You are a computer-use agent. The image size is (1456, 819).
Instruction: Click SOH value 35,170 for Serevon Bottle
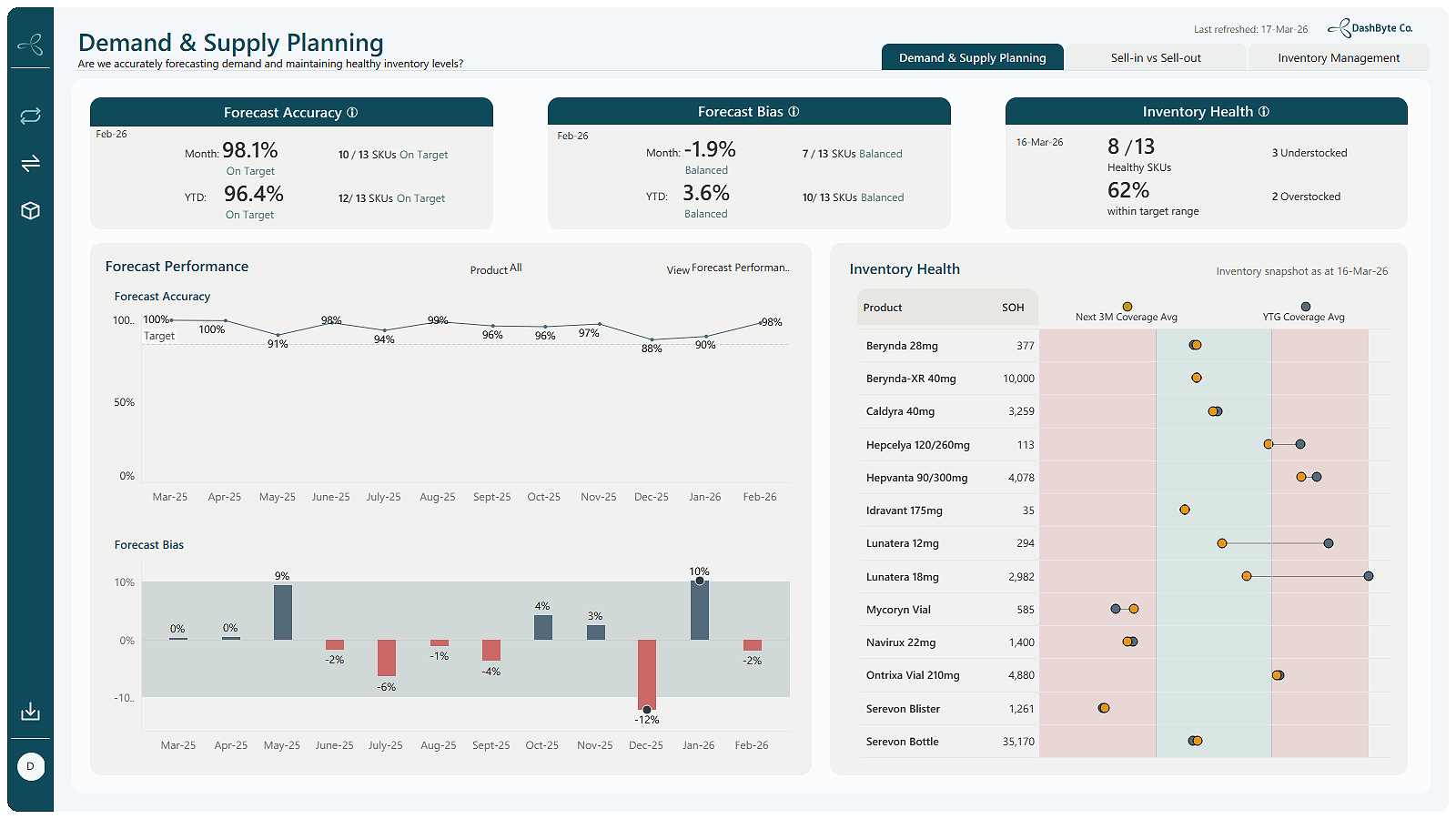point(1018,742)
